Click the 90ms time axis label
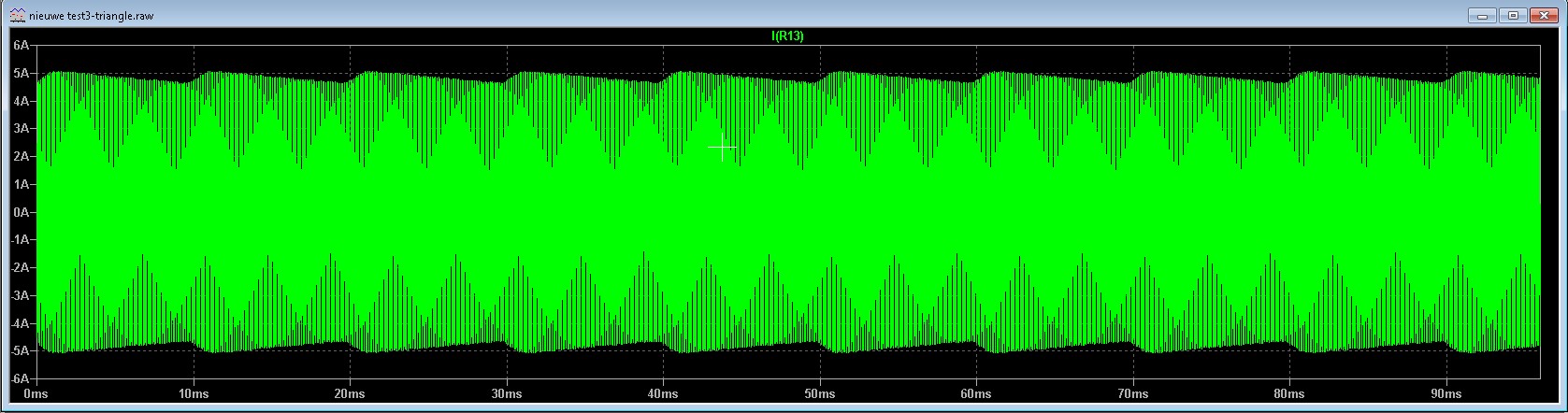 point(1446,395)
